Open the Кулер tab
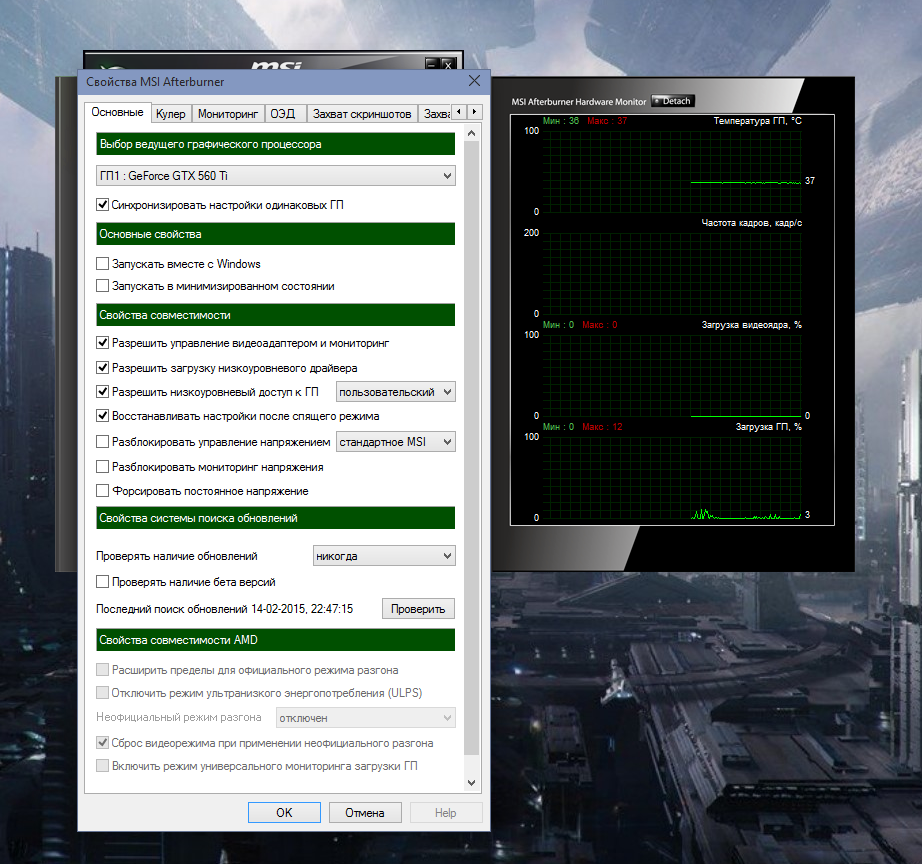Image resolution: width=922 pixels, height=864 pixels. [171, 114]
